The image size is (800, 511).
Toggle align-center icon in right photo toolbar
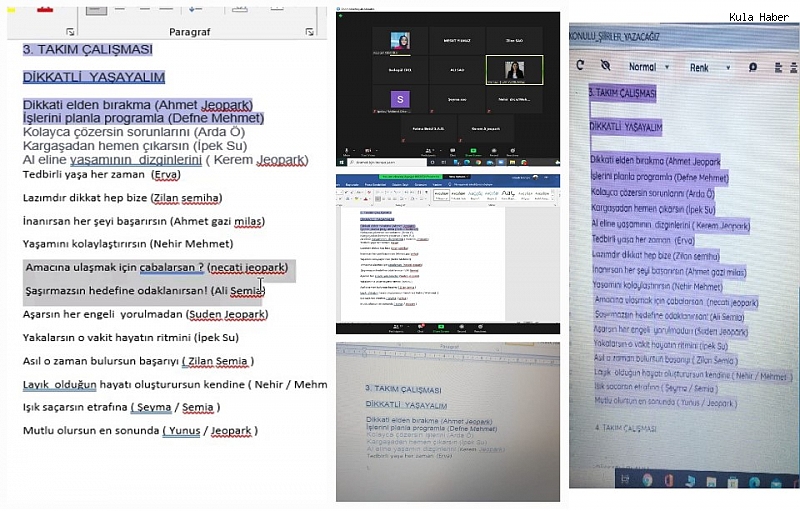794,67
